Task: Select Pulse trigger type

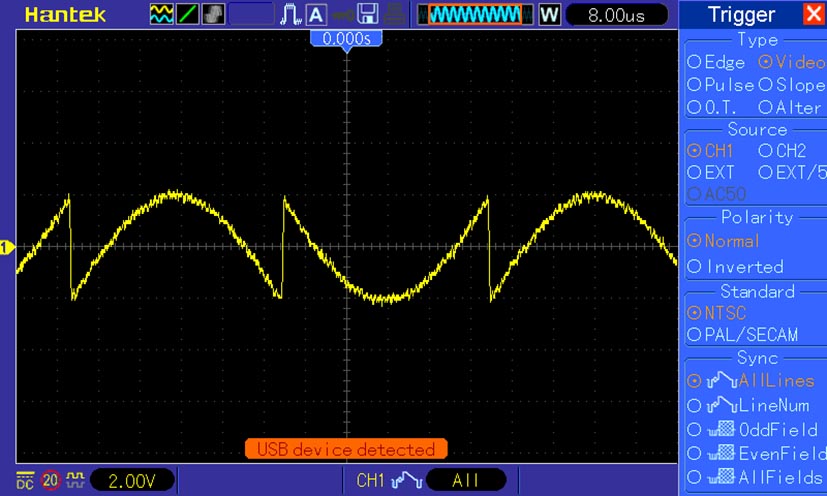Action: click(694, 85)
